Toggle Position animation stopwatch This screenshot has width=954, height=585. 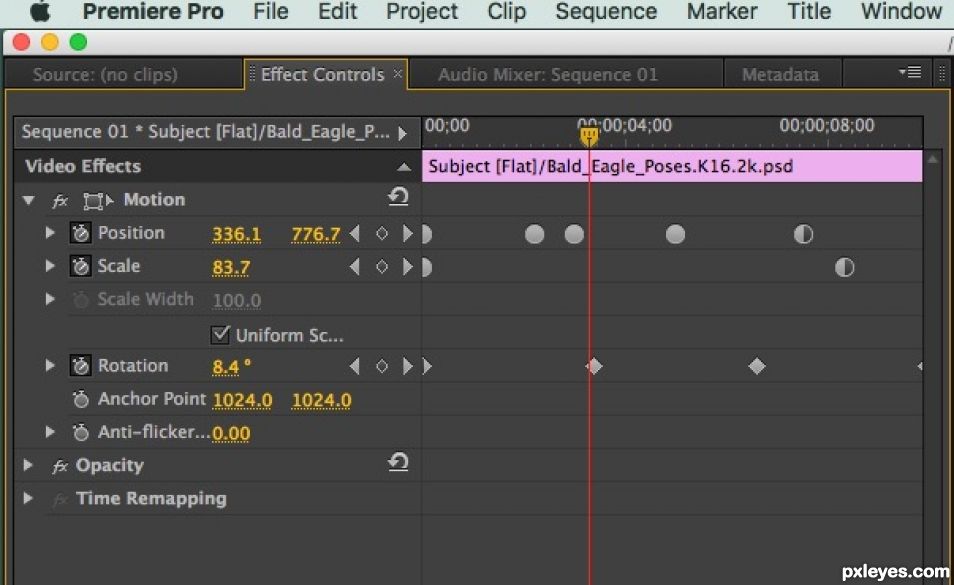tap(80, 233)
